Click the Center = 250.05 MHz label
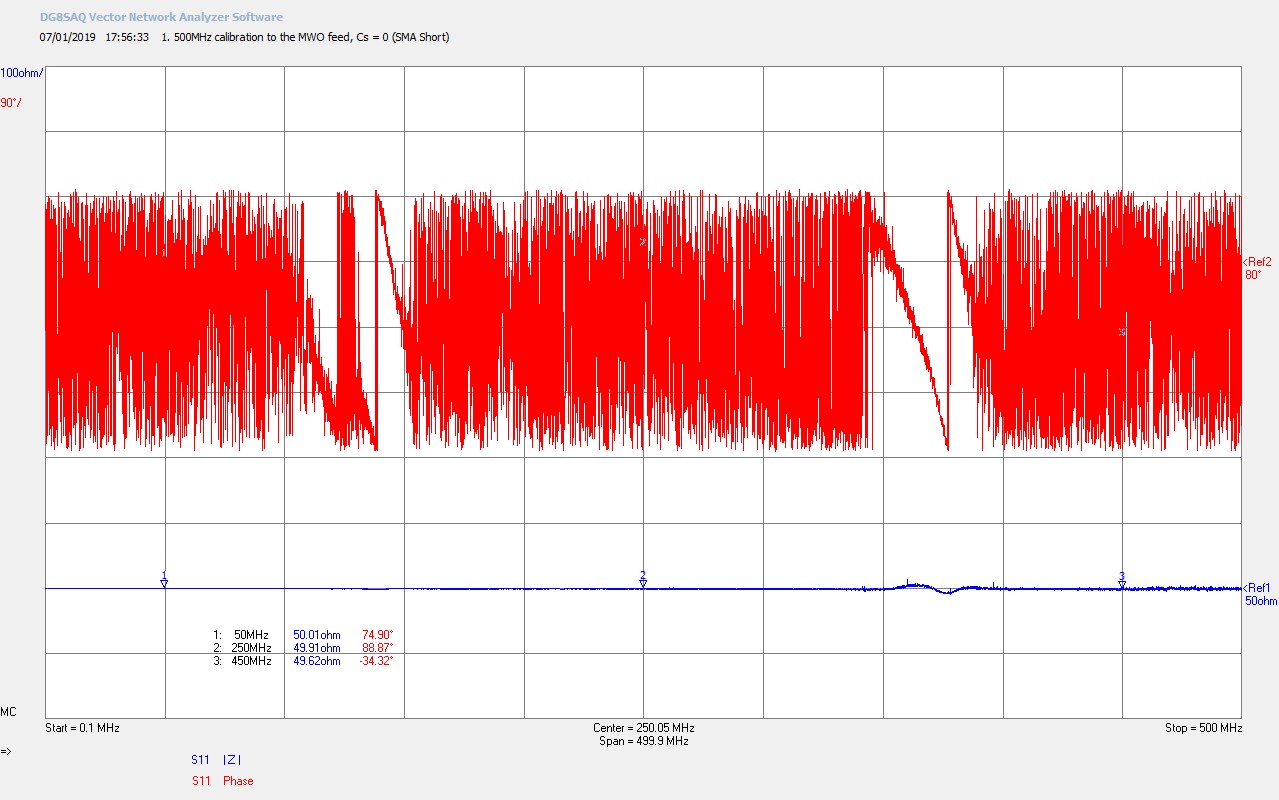This screenshot has width=1279, height=800. [x=643, y=728]
